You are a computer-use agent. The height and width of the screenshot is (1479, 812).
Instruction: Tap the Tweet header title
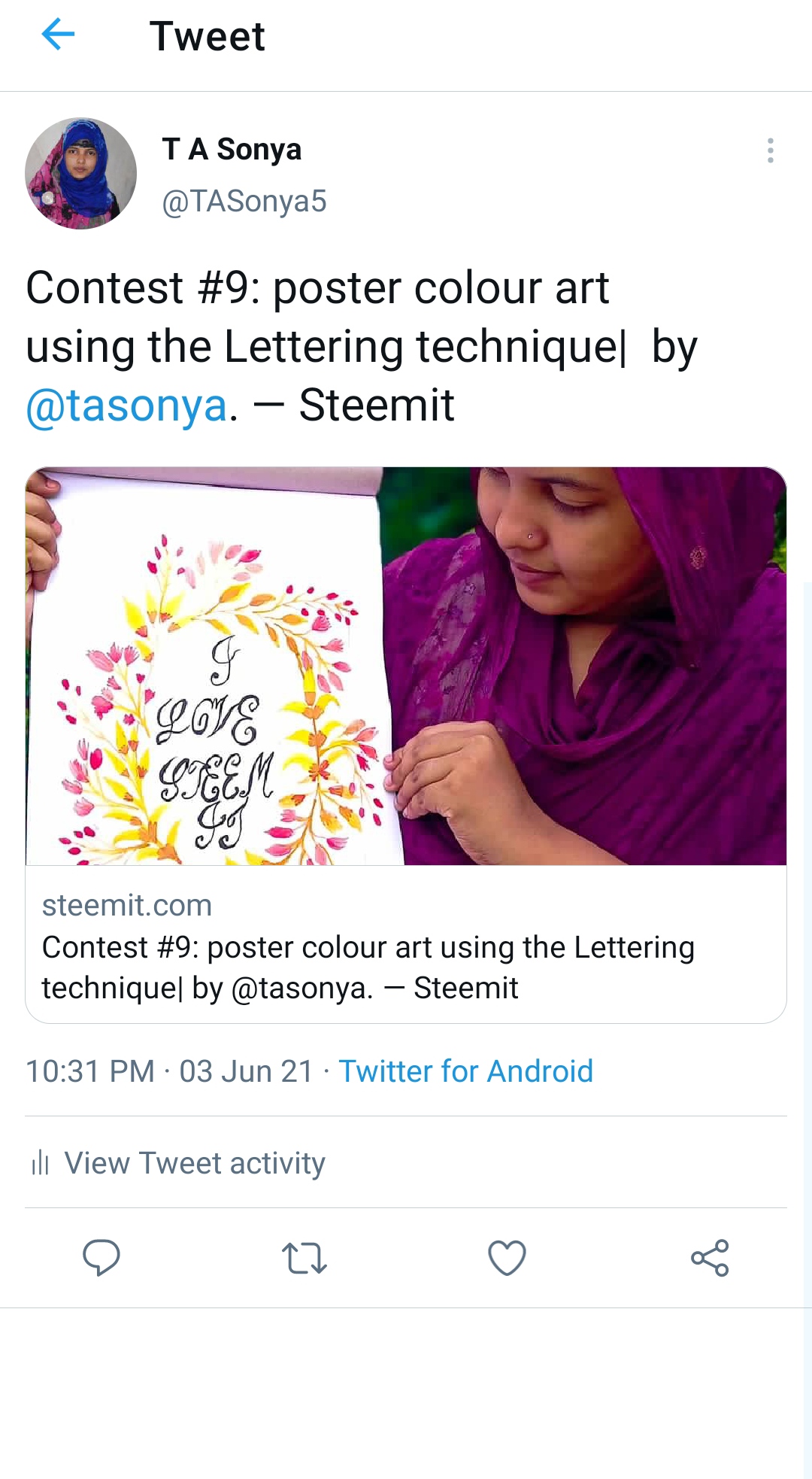pyautogui.click(x=208, y=36)
